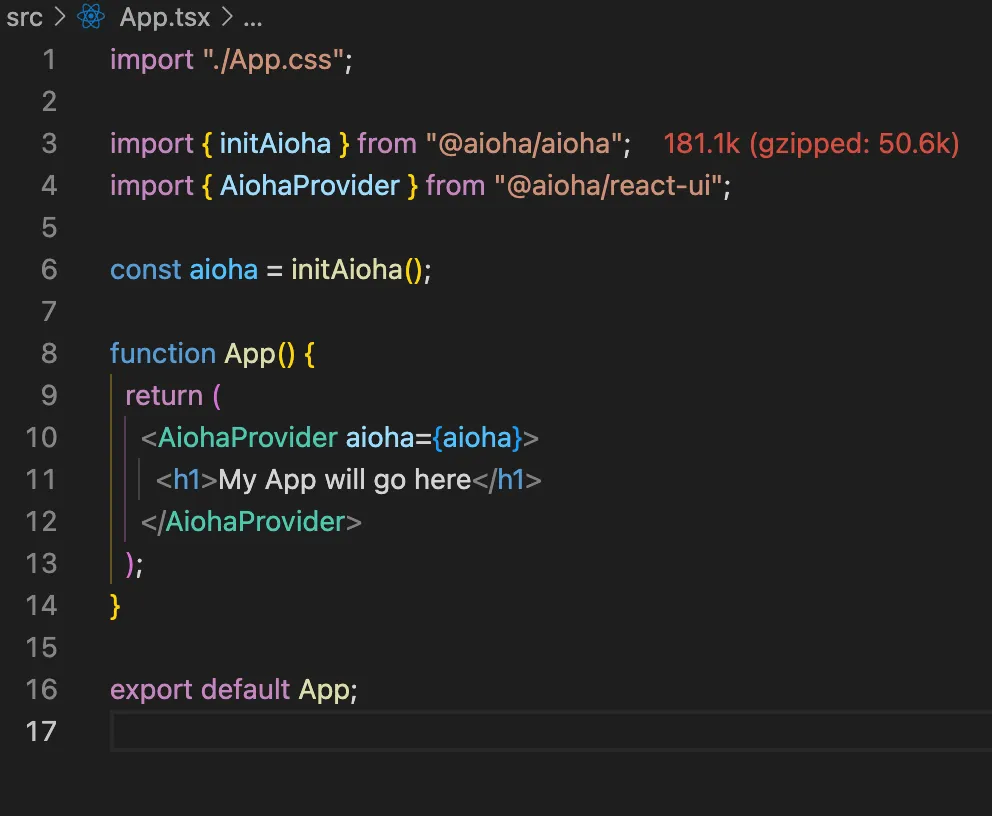Viewport: 992px width, 816px height.
Task: Click AiohaProvider in the line 4 import
Action: [309, 186]
